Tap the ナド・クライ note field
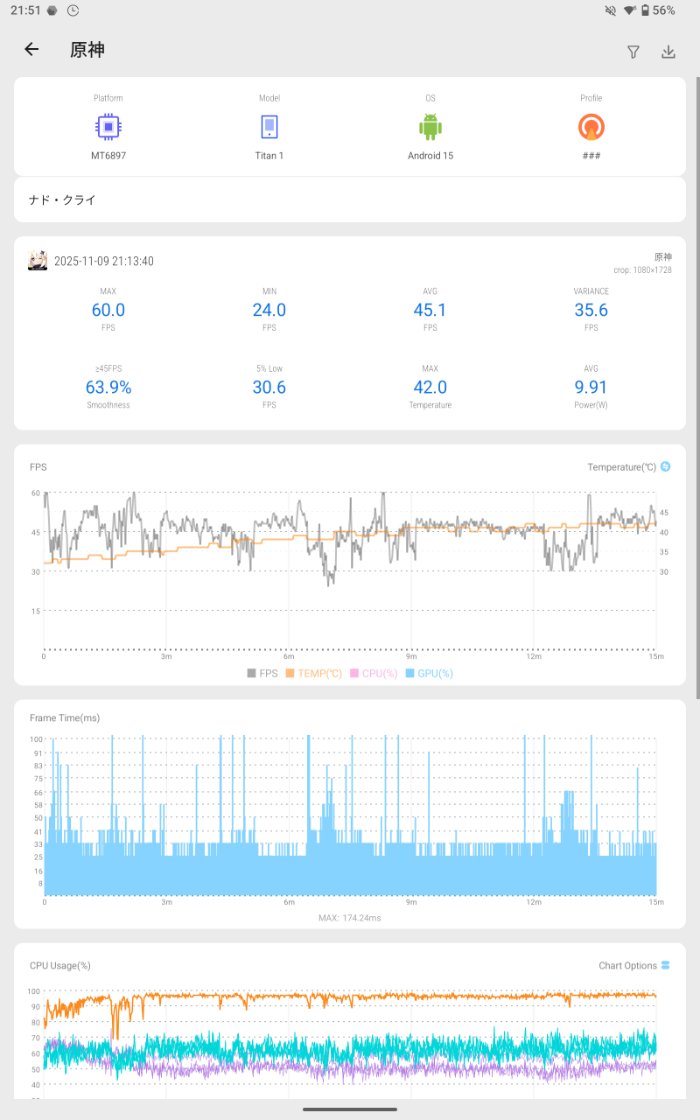 pyautogui.click(x=350, y=200)
